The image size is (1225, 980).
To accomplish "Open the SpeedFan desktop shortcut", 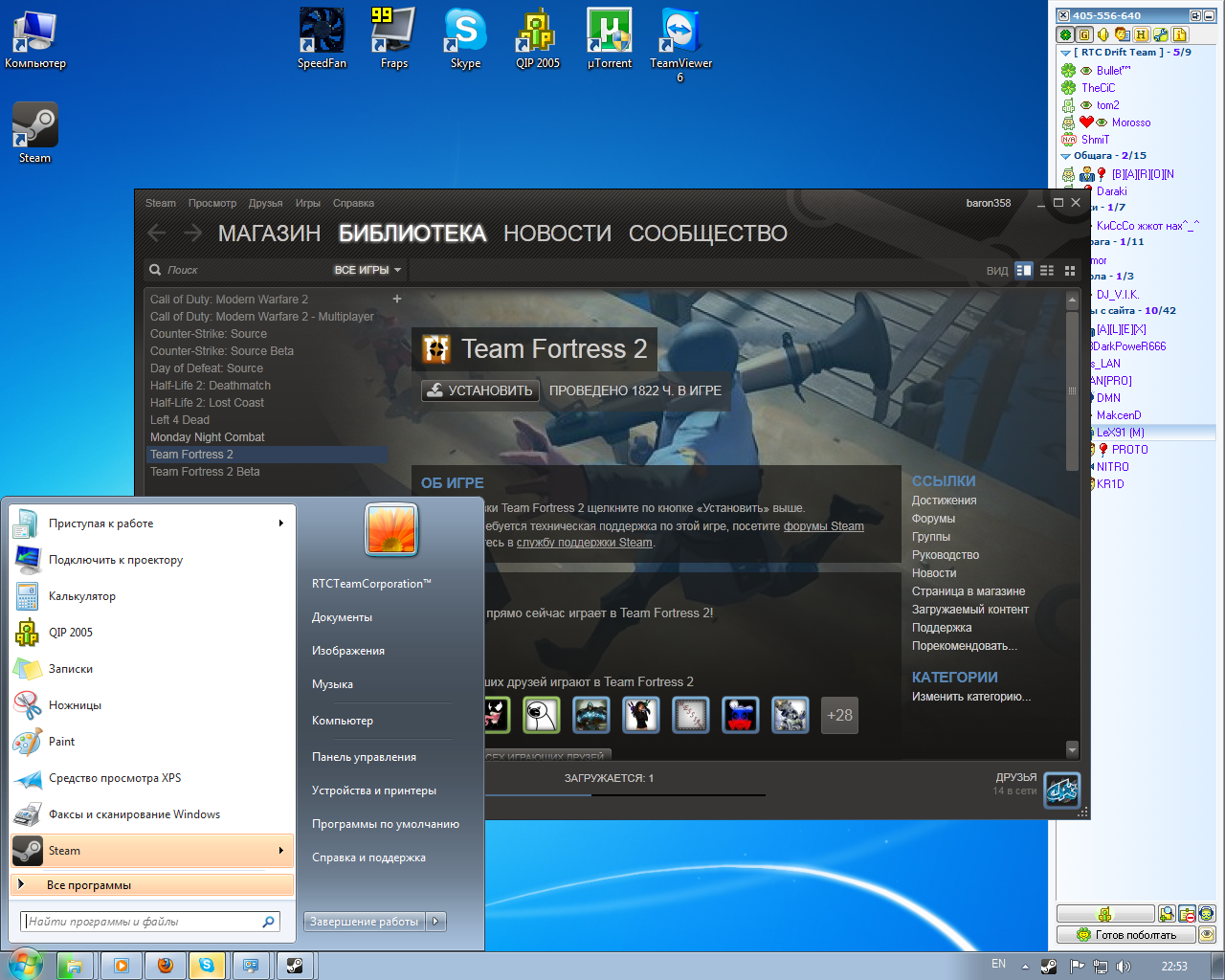I will [x=322, y=38].
